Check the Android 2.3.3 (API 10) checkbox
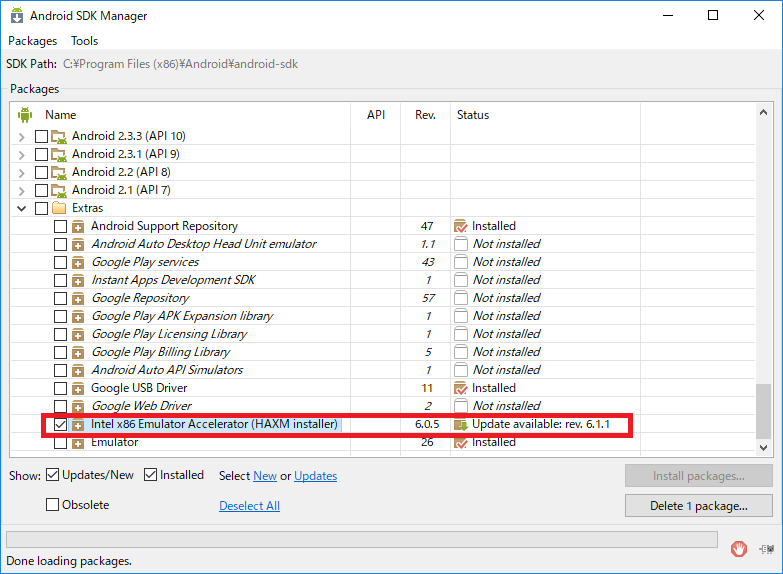This screenshot has height=574, width=783. pos(41,136)
